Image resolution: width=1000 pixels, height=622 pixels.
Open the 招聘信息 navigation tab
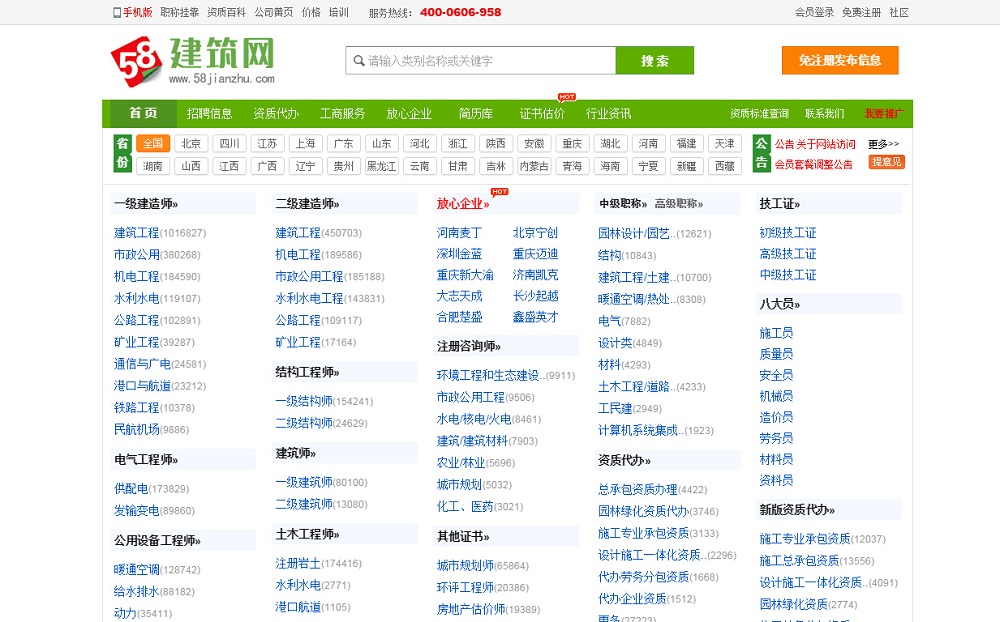[209, 114]
